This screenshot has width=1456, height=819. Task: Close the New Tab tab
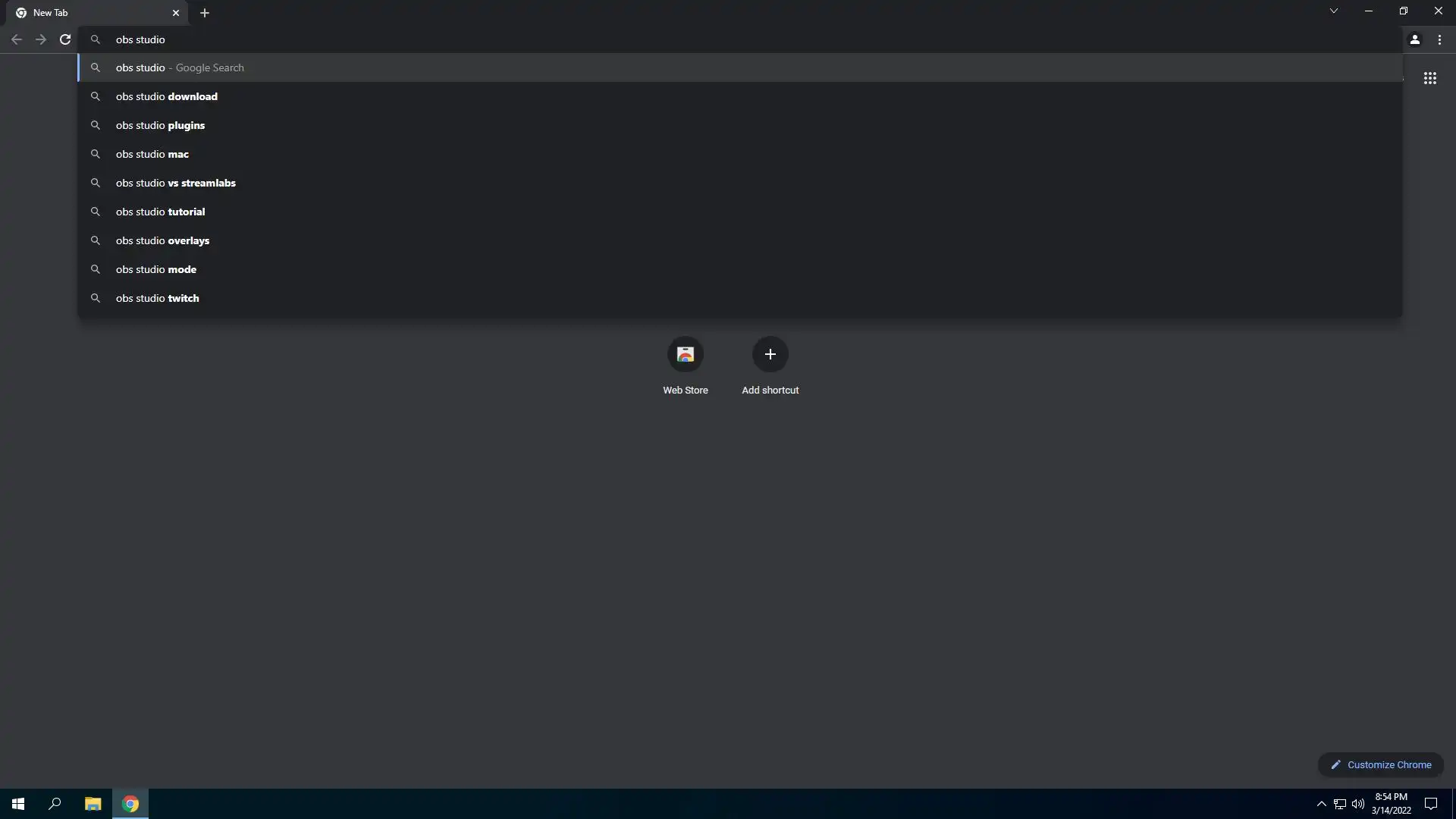point(176,13)
